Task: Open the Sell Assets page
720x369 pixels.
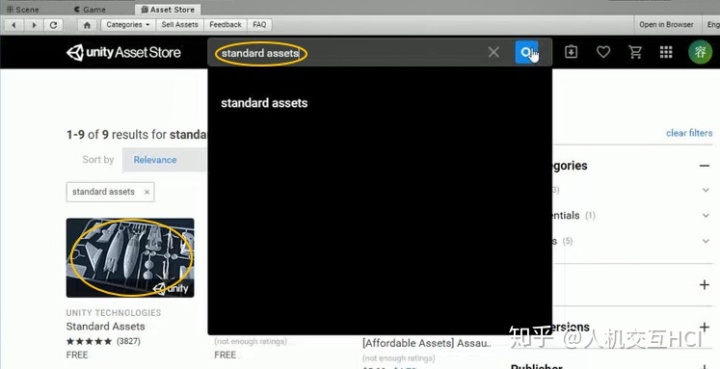Action: pyautogui.click(x=180, y=25)
